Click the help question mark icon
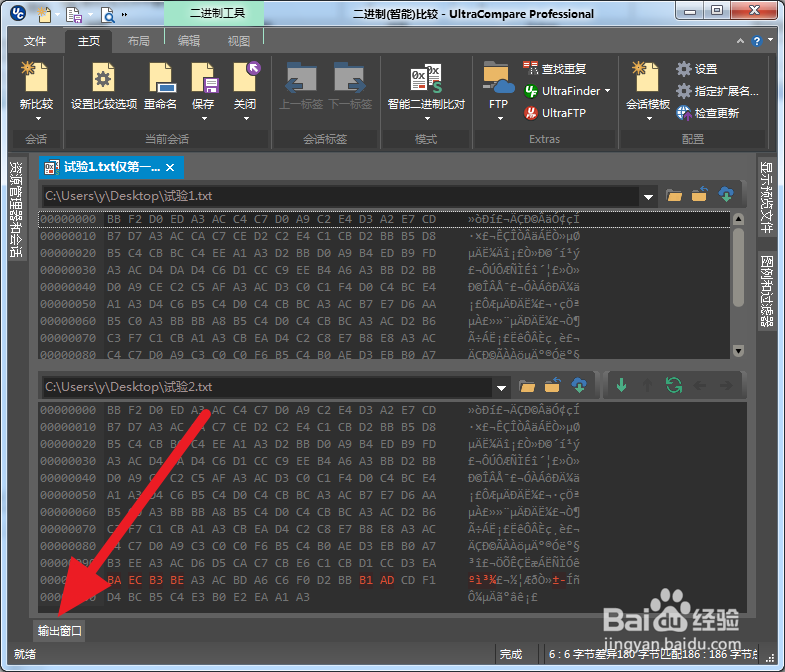Screen dimensions: 785x672 coord(756,42)
